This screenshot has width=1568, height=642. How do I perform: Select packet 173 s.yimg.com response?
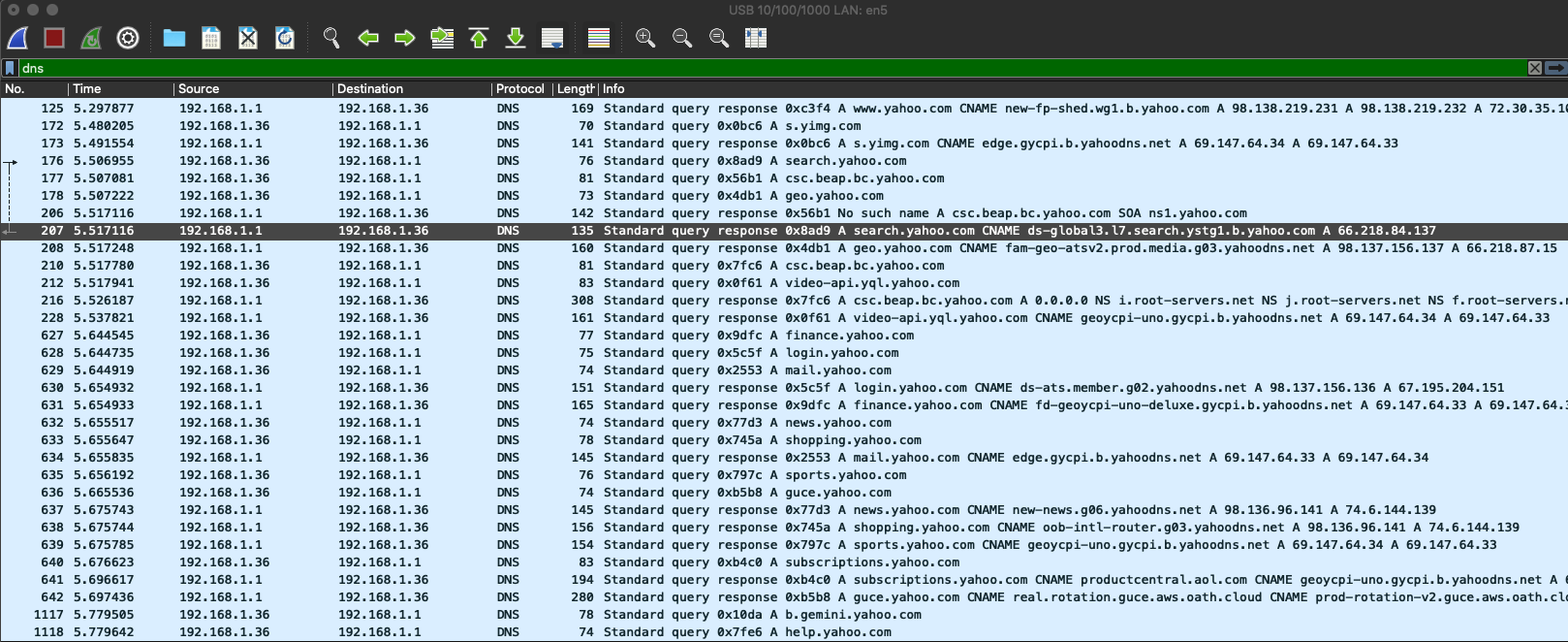(784, 144)
